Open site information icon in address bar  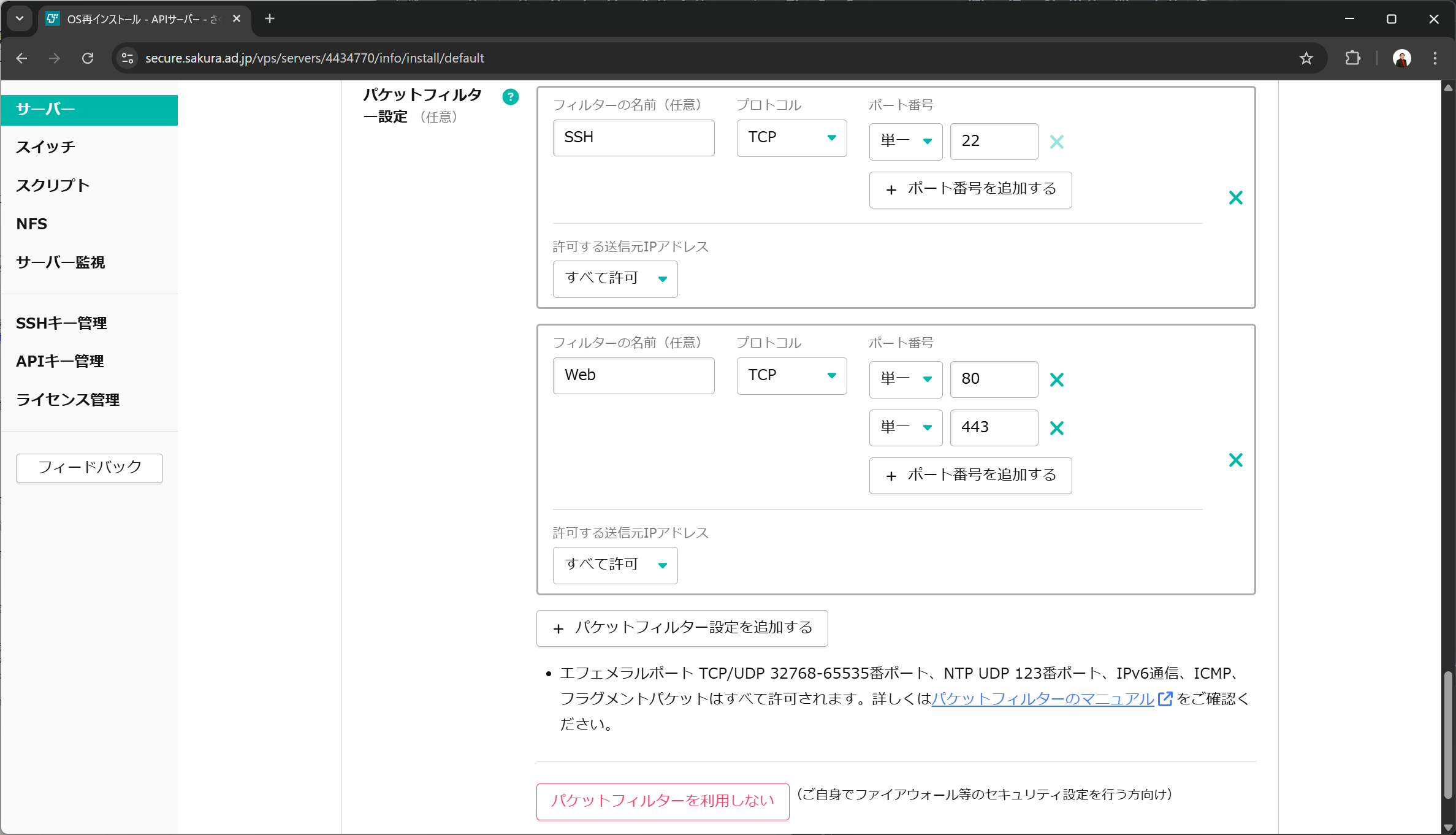[128, 58]
